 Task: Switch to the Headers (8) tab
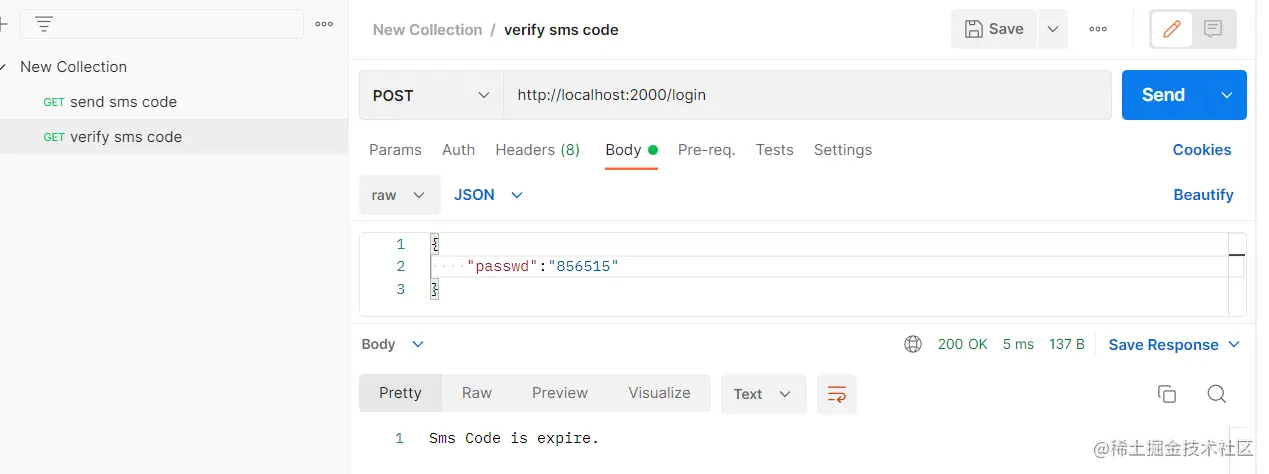coord(537,150)
